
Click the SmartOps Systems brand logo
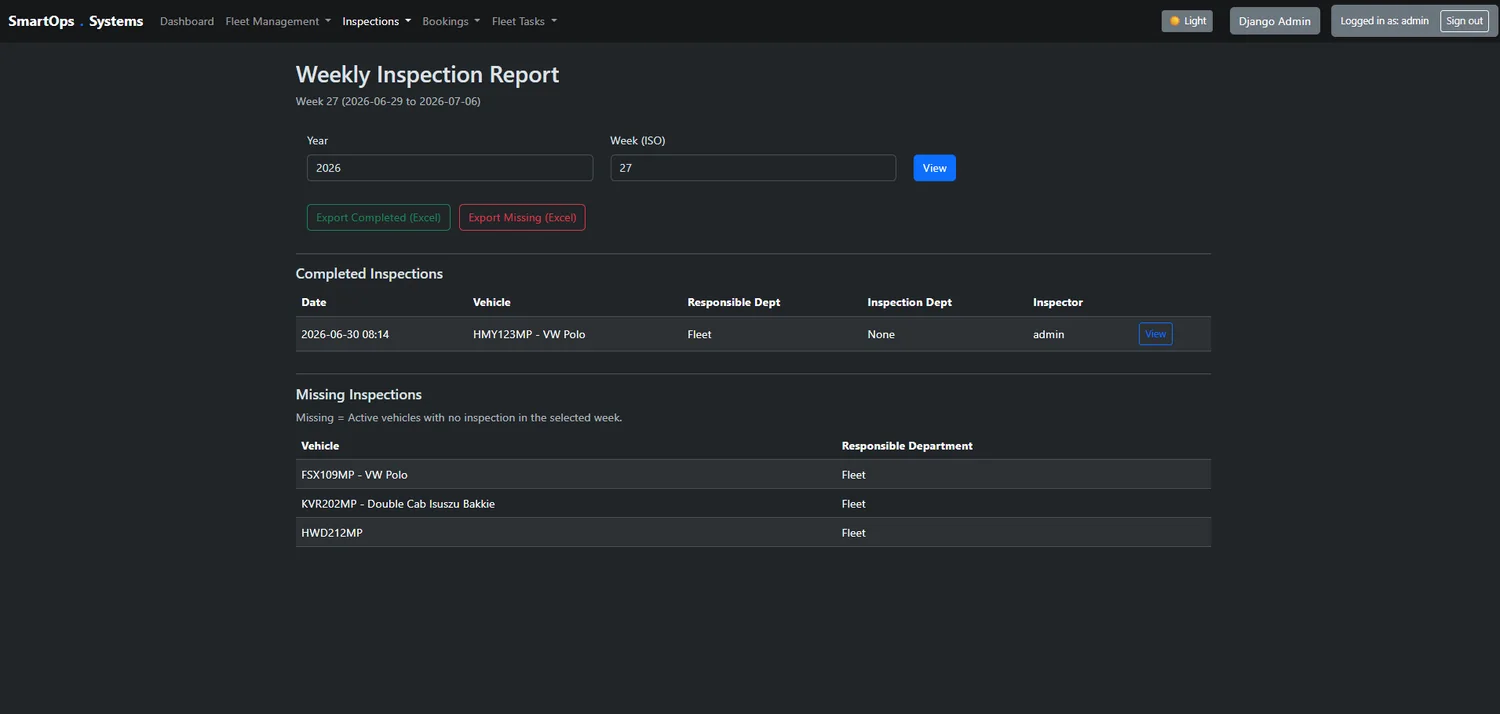[76, 21]
